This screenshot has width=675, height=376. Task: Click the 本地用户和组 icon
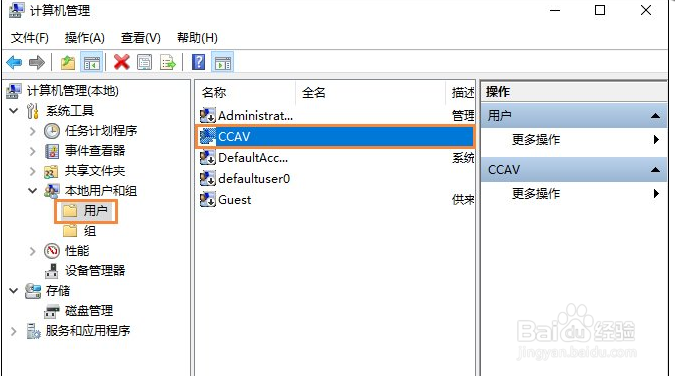click(52, 191)
